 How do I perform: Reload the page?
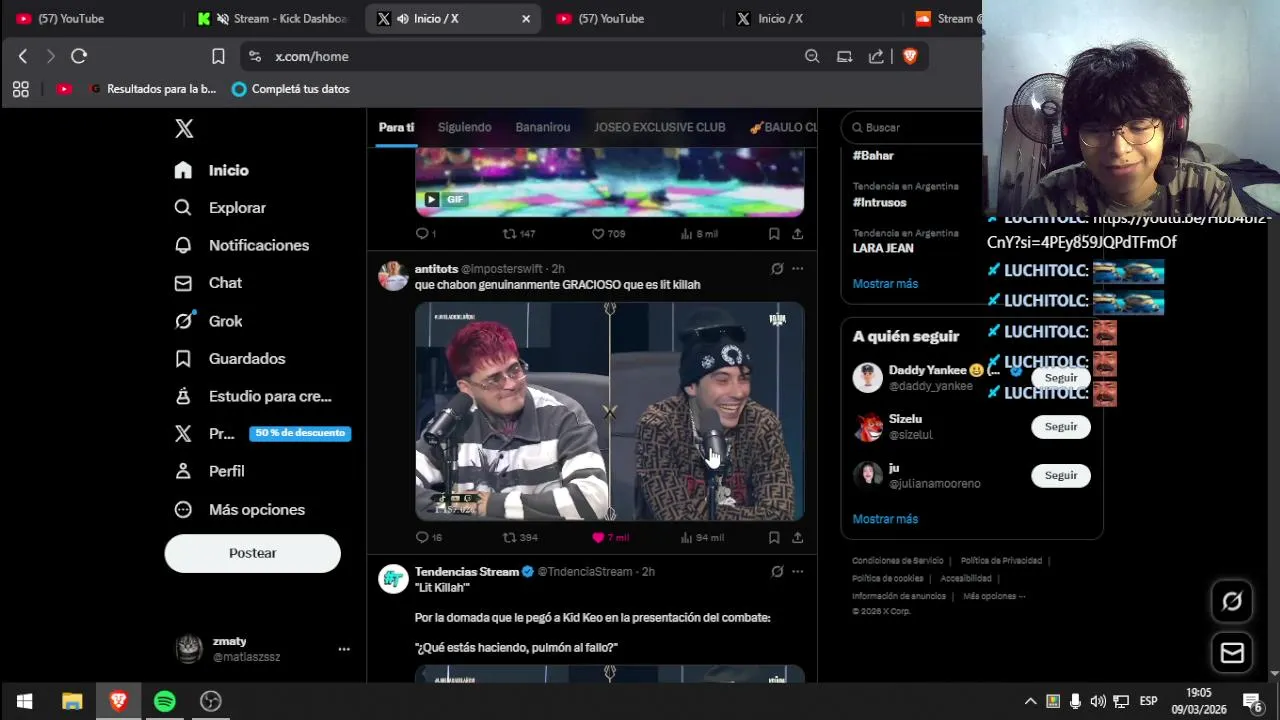point(79,57)
